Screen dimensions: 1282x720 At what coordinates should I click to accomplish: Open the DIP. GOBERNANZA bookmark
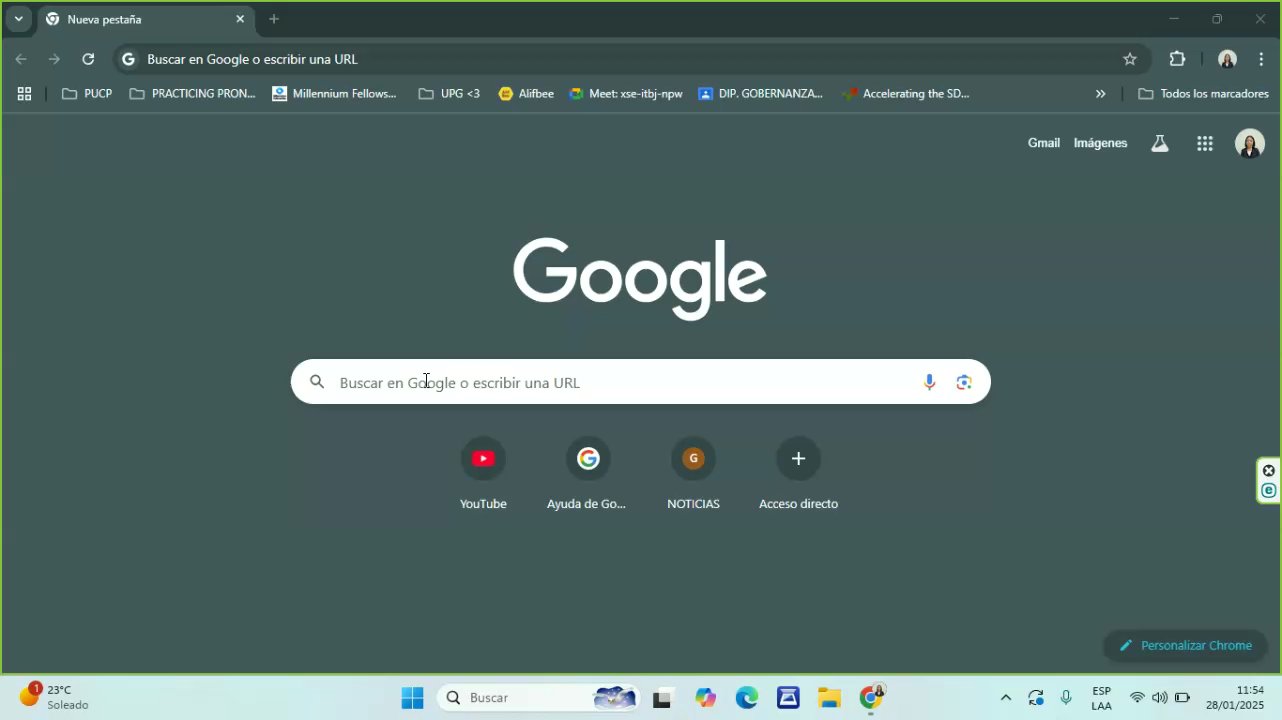(761, 94)
